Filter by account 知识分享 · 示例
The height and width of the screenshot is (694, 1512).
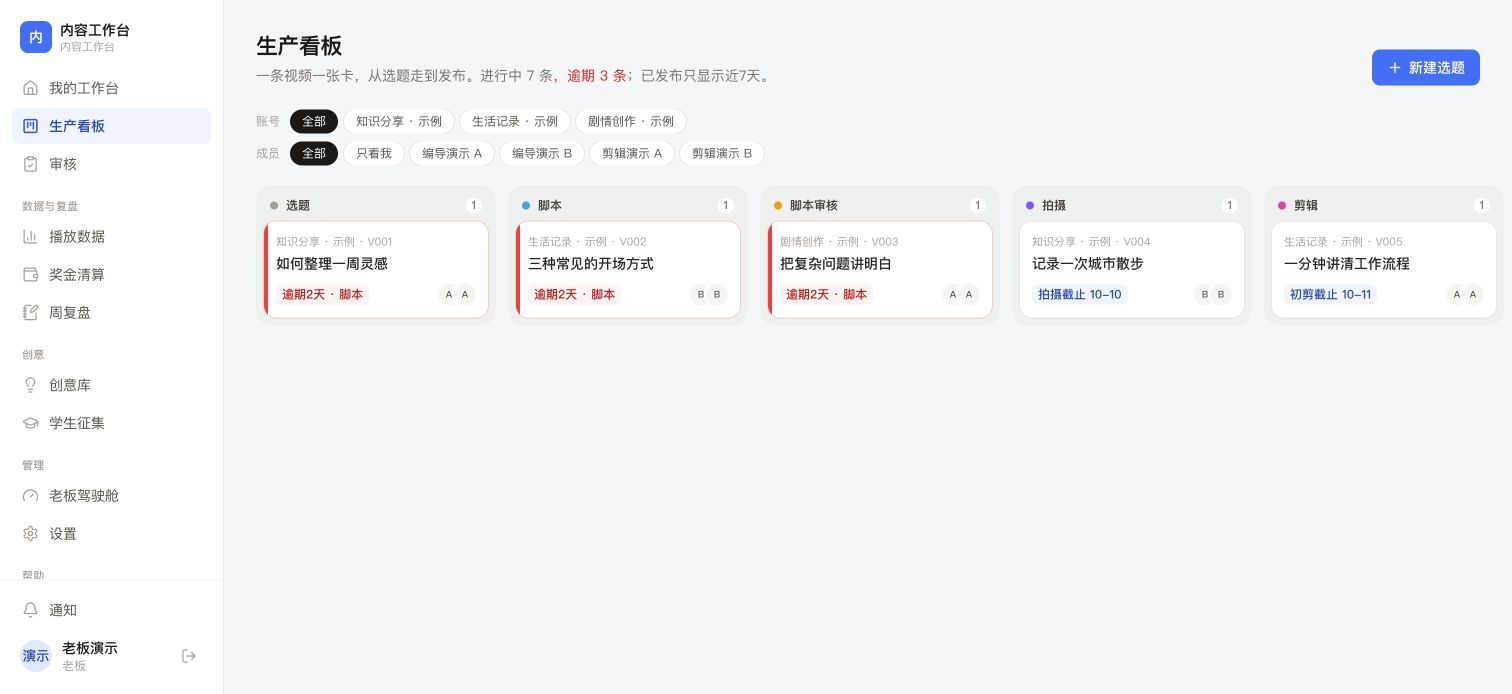pos(399,121)
